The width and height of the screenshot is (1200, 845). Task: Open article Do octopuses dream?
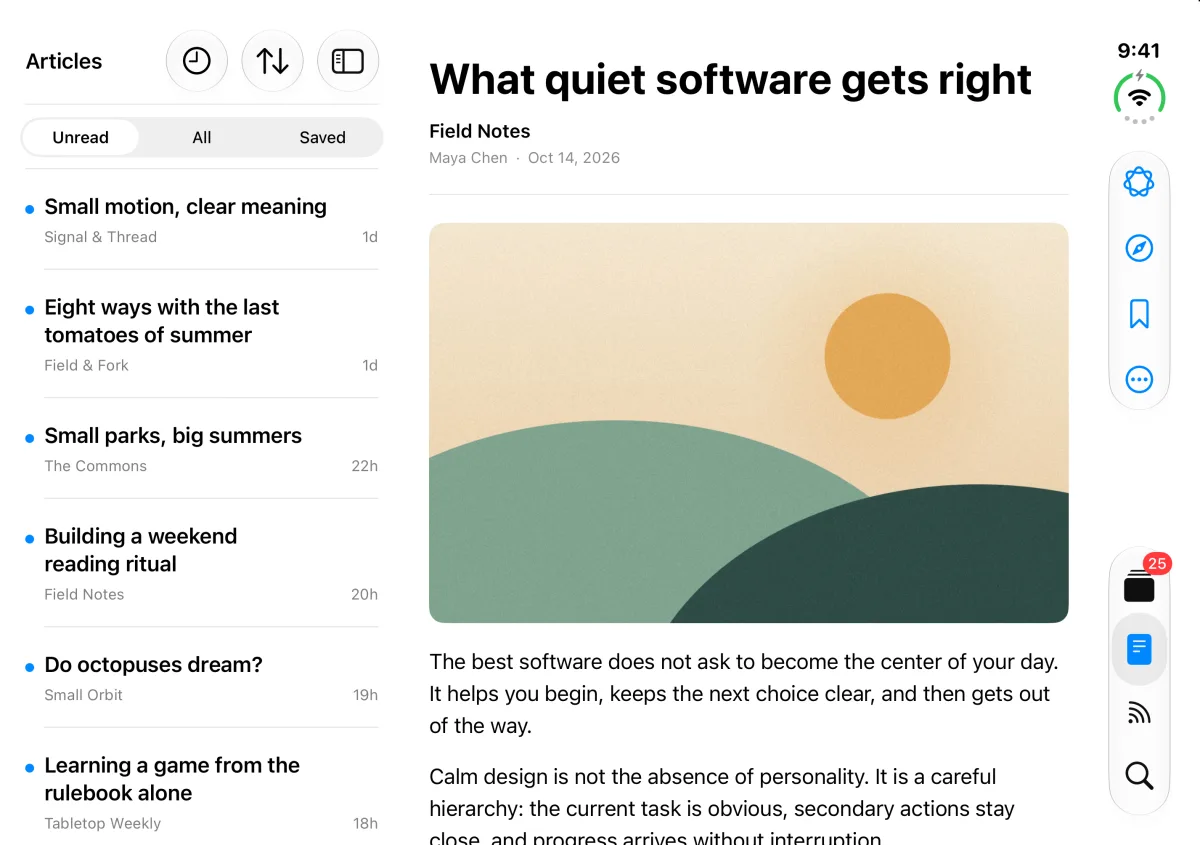tap(202, 678)
